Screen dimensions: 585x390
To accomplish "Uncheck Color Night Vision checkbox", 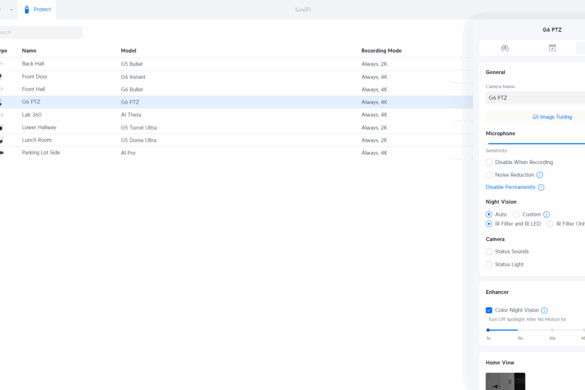I will [489, 310].
